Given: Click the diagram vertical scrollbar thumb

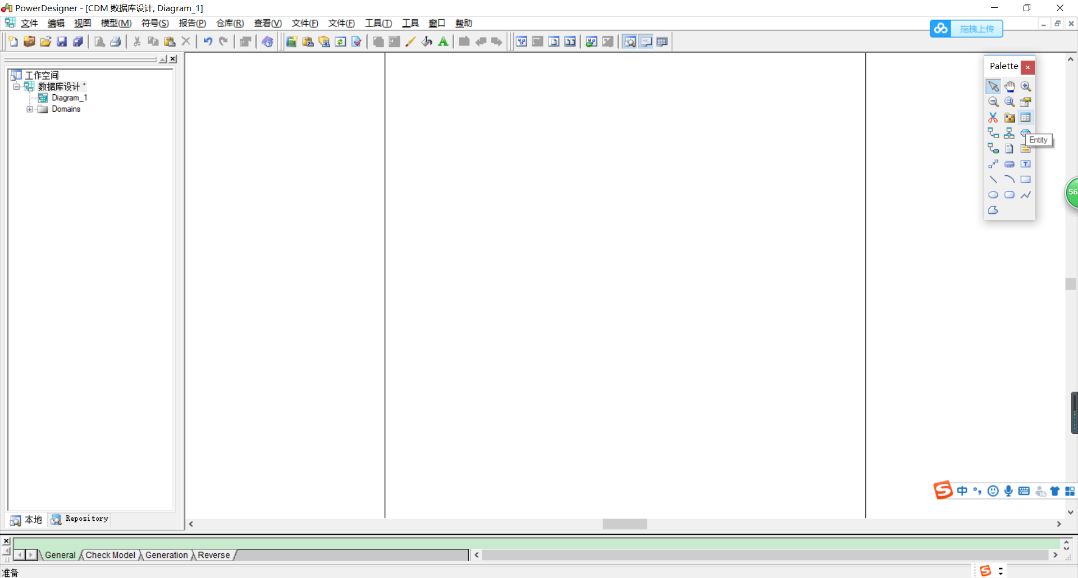Looking at the screenshot, I should pos(1070,284).
